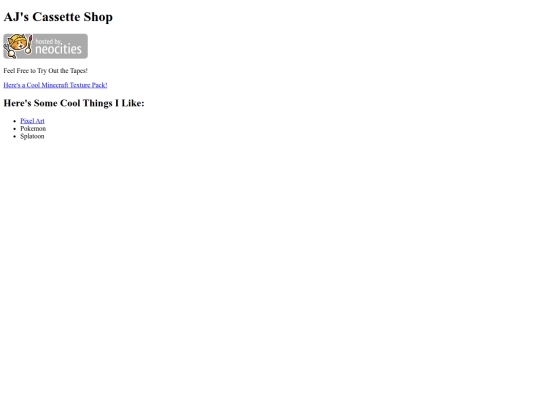Click the word "Like:" in the subheading
The image size is (540, 405).
[x=133, y=103]
